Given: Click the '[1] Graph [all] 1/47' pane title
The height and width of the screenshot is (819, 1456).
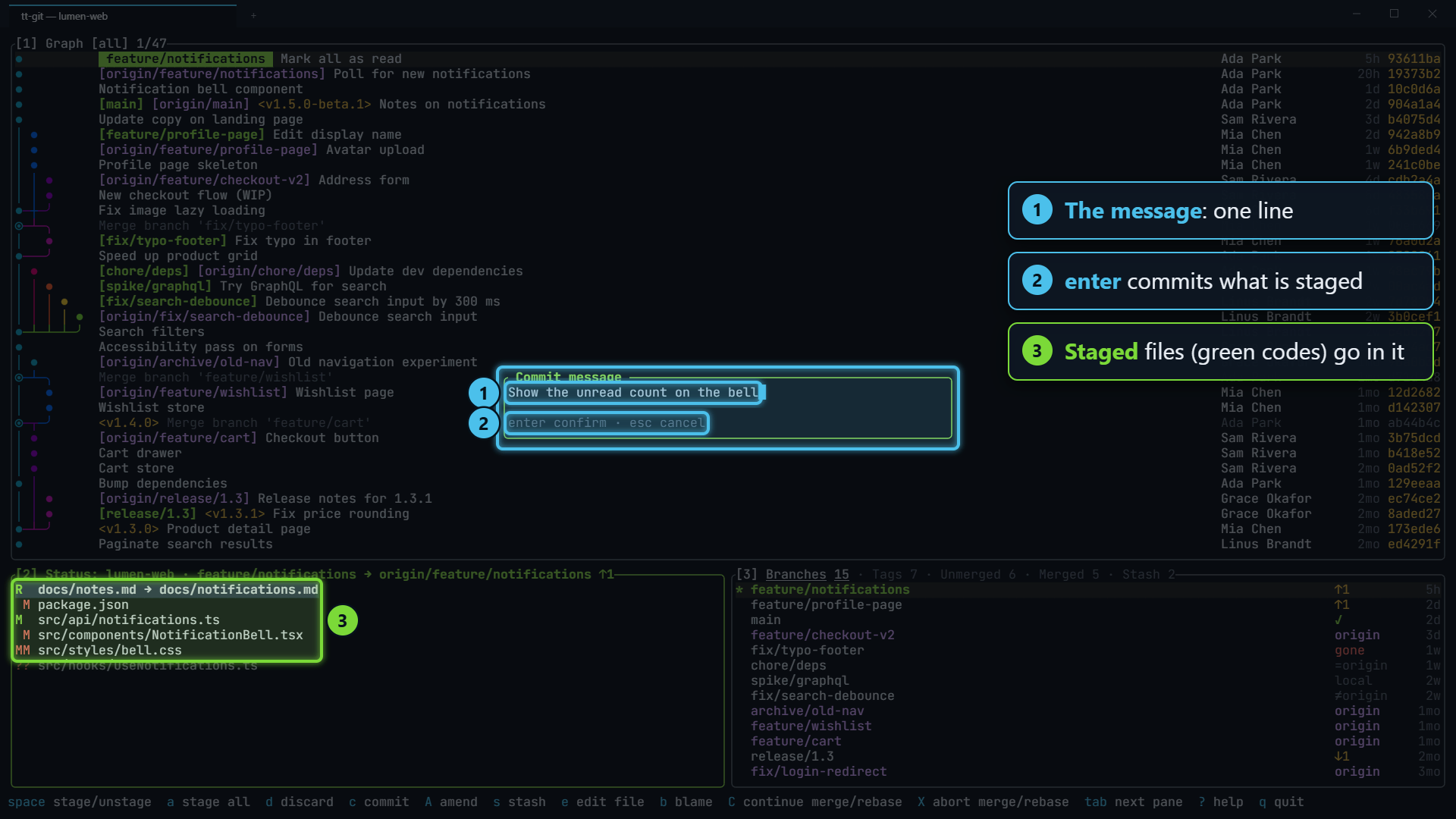Looking at the screenshot, I should (x=91, y=43).
